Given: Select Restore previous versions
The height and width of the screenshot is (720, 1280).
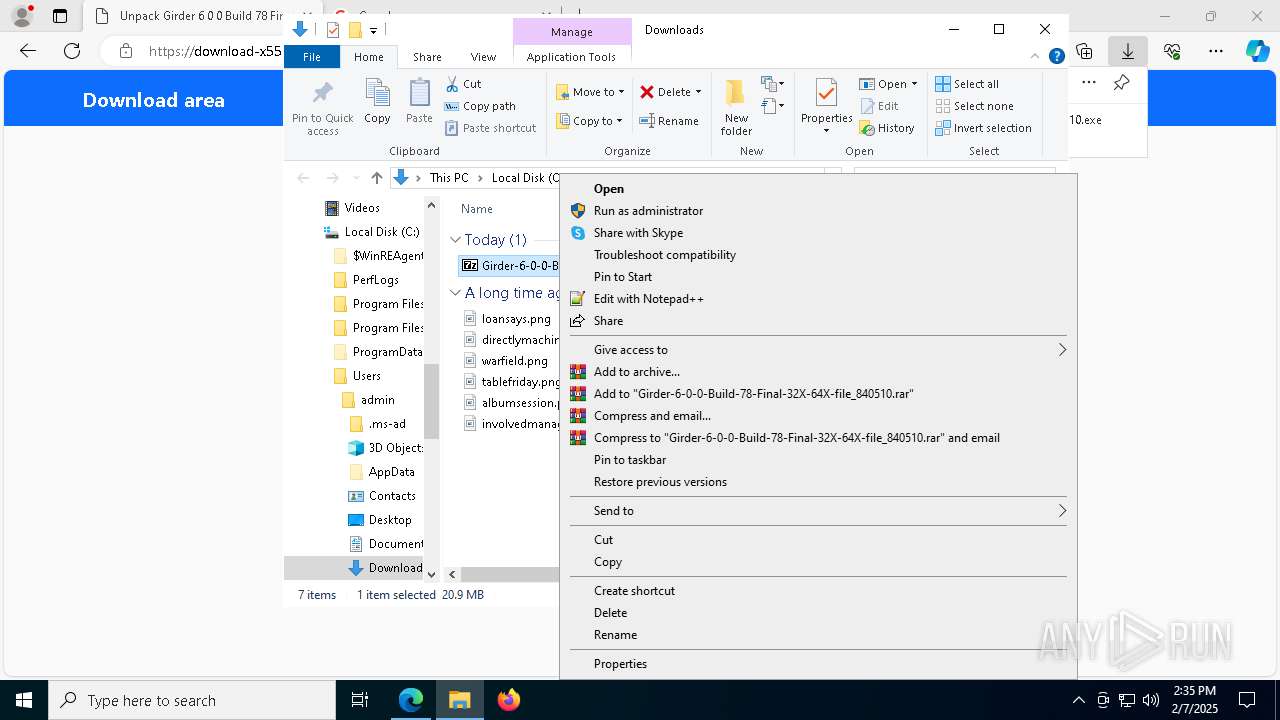Looking at the screenshot, I should coord(818,482).
